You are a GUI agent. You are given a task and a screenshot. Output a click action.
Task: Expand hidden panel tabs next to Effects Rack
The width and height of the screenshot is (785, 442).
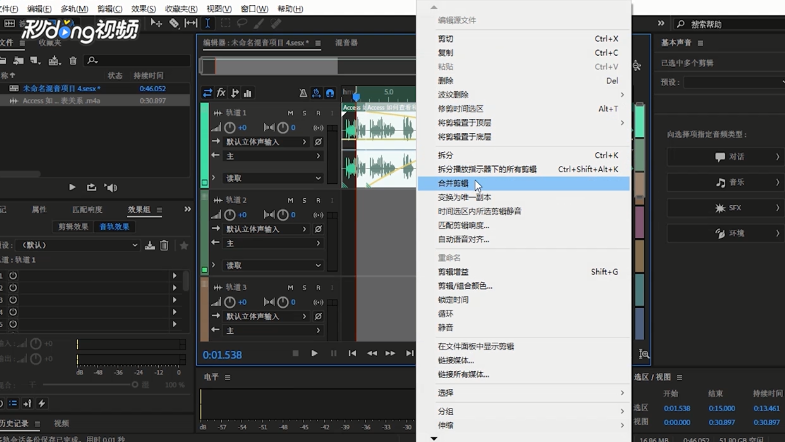pos(187,209)
